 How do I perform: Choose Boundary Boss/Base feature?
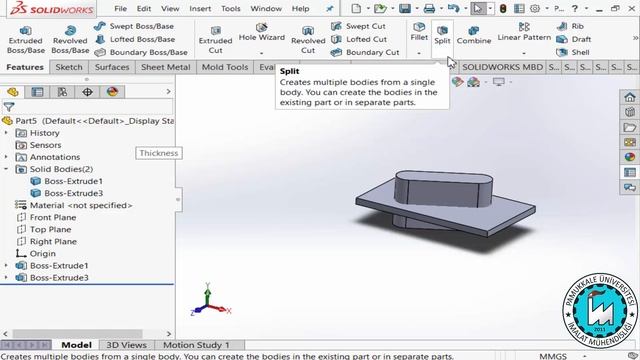pyautogui.click(x=141, y=52)
